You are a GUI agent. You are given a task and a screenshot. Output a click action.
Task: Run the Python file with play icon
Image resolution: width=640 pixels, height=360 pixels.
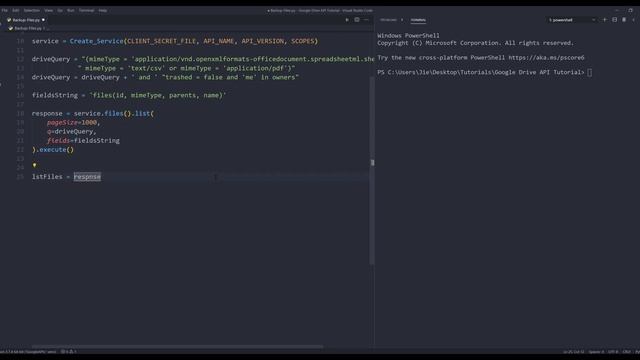tap(347, 20)
